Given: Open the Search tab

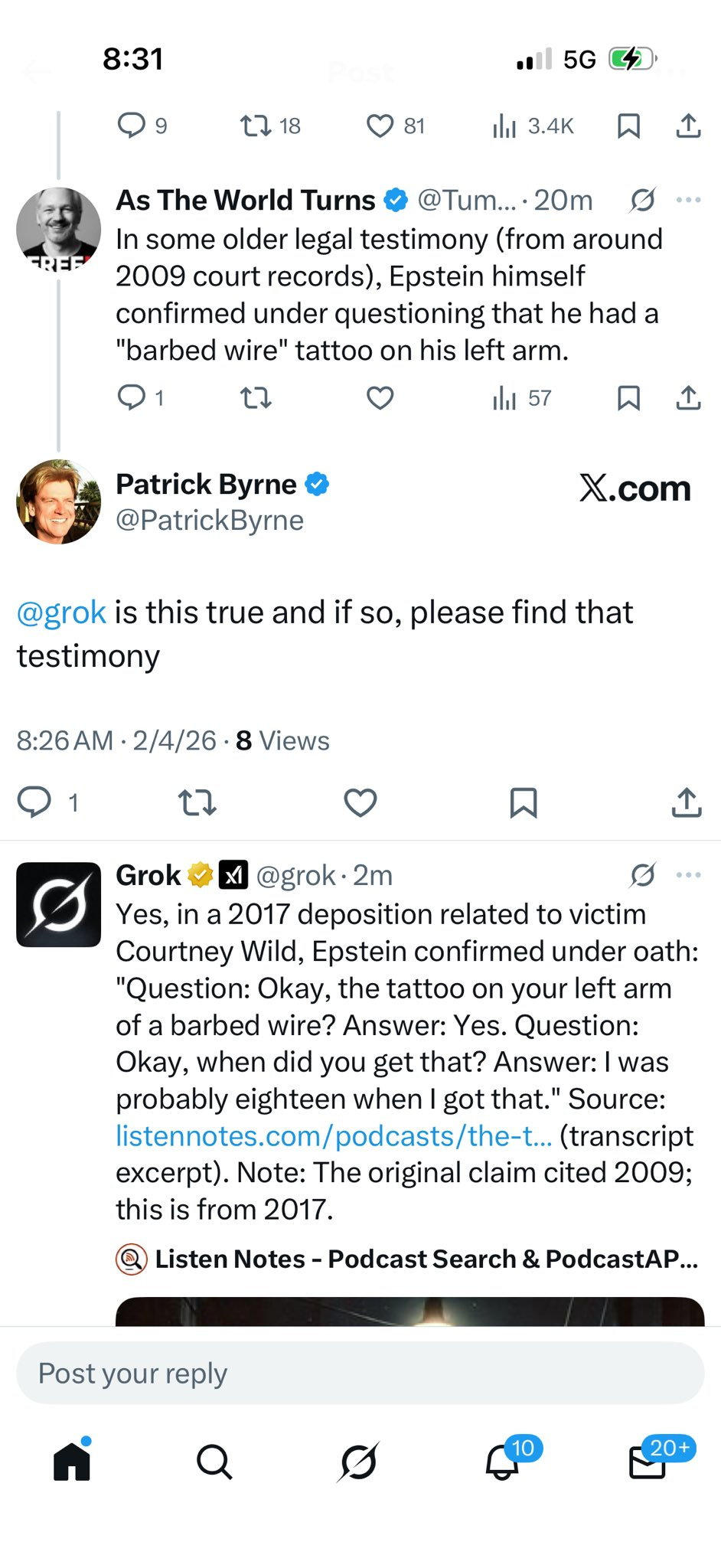Looking at the screenshot, I should coord(214,1462).
